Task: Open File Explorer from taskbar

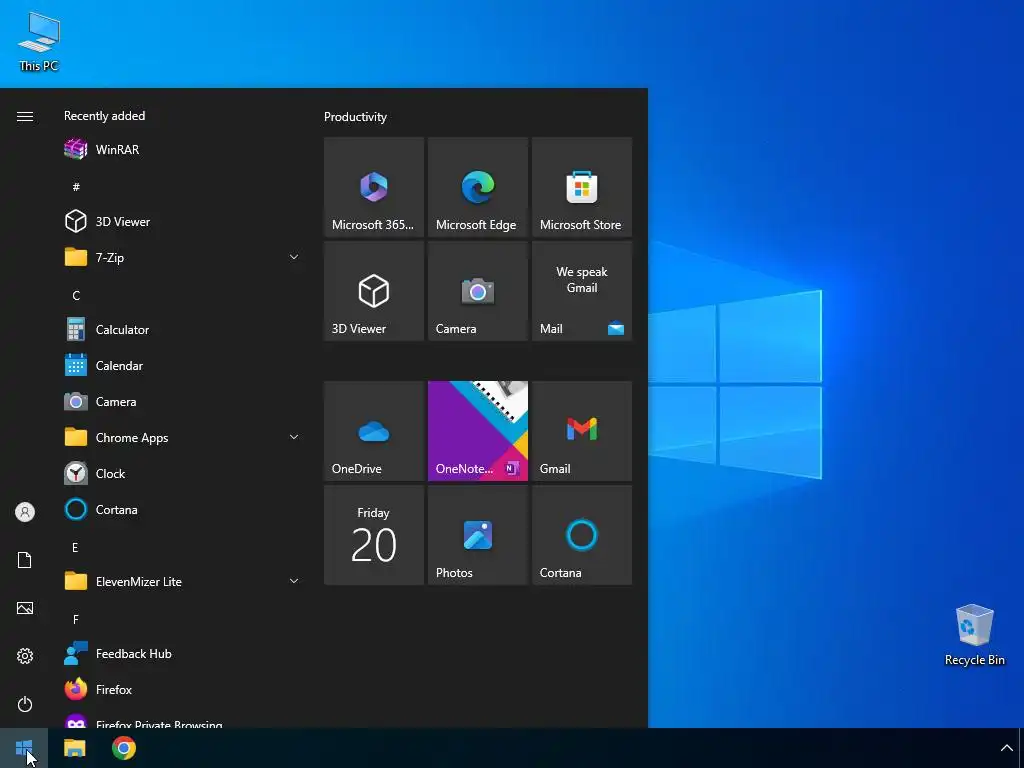Action: pyautogui.click(x=74, y=748)
